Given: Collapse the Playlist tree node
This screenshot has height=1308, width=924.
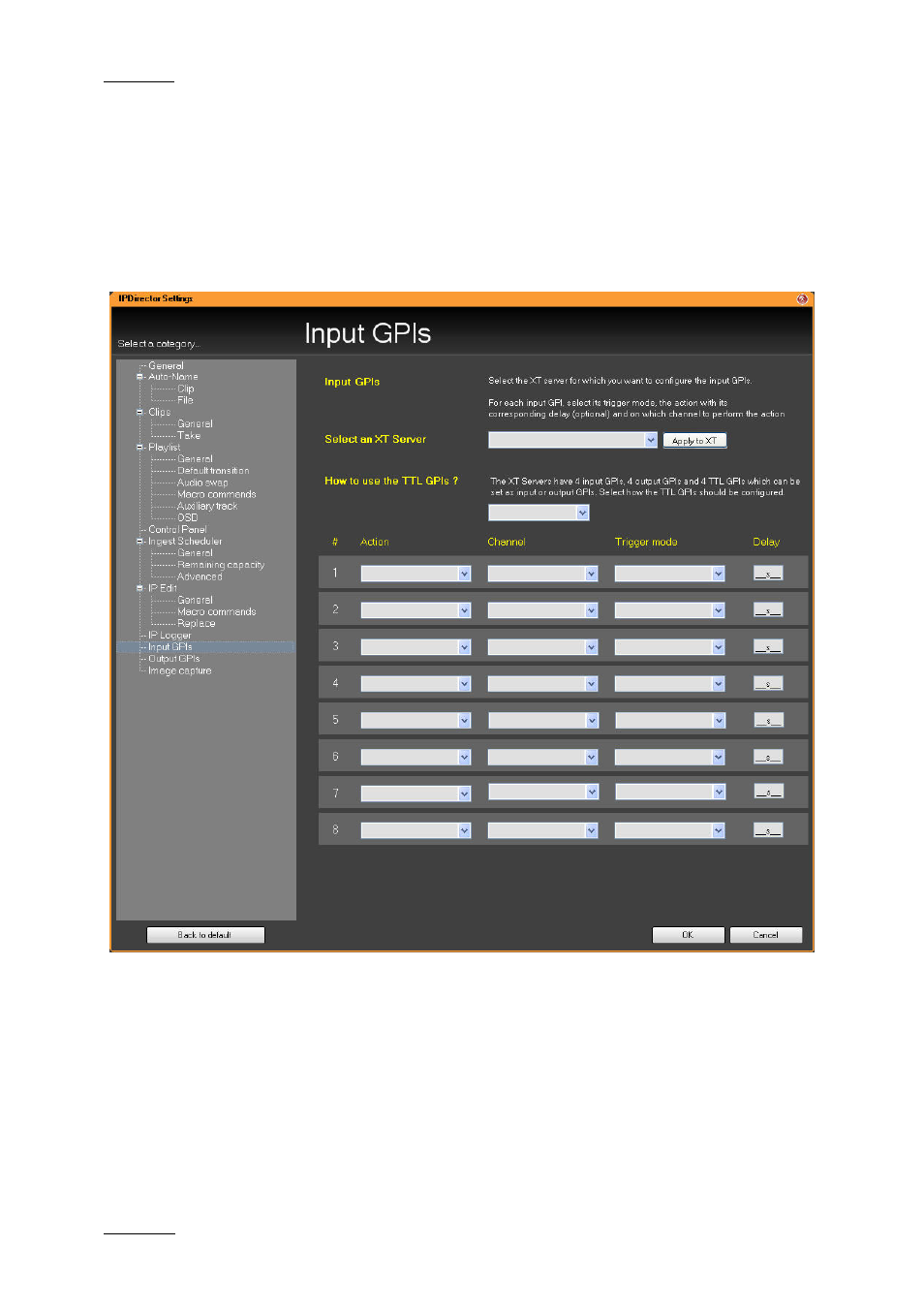Looking at the screenshot, I should [x=139, y=448].
